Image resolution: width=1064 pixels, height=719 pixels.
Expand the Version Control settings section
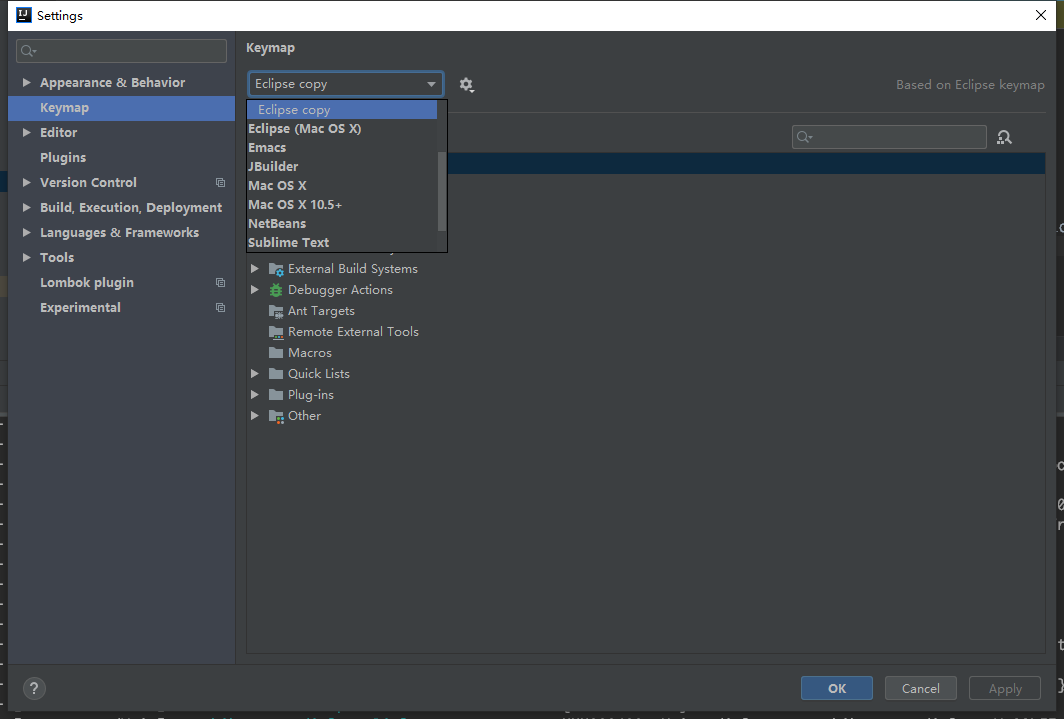coord(26,182)
